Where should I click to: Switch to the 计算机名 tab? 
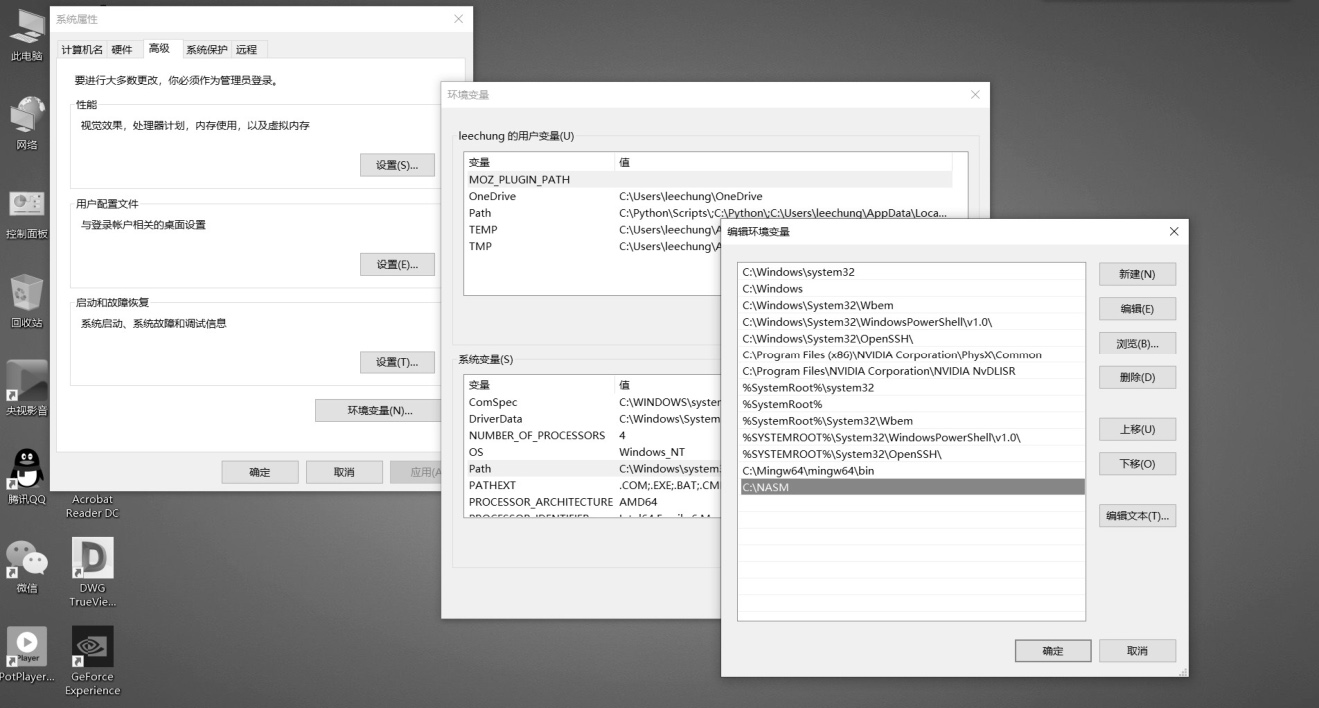tap(81, 50)
